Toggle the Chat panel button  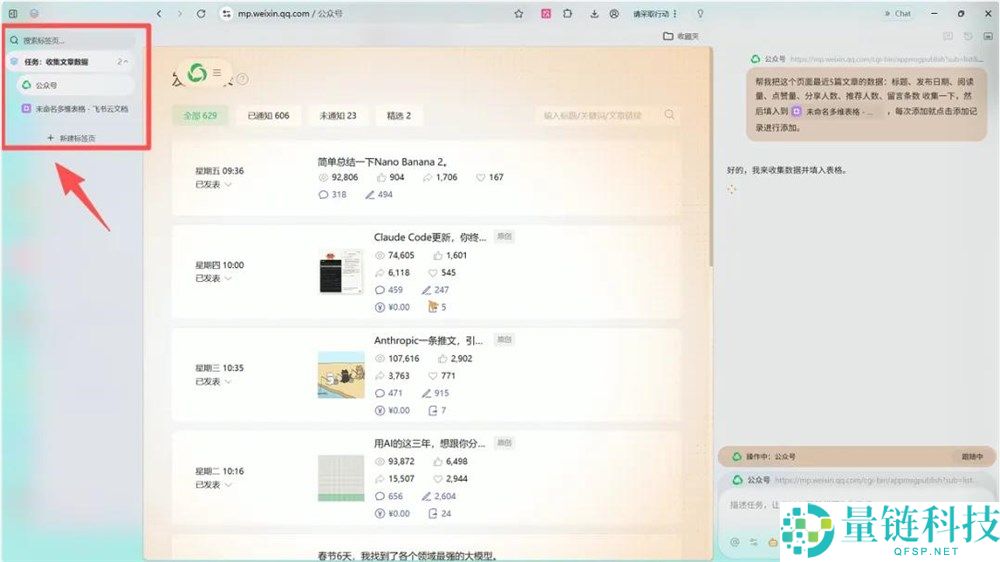(x=897, y=13)
